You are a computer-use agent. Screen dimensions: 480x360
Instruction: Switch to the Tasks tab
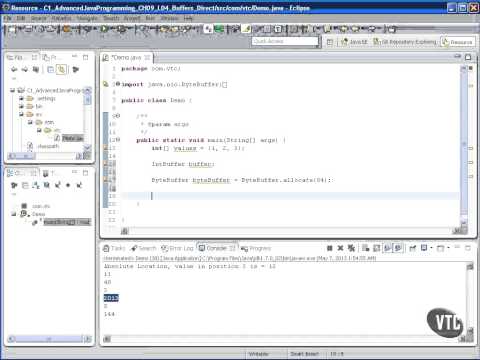[114, 248]
